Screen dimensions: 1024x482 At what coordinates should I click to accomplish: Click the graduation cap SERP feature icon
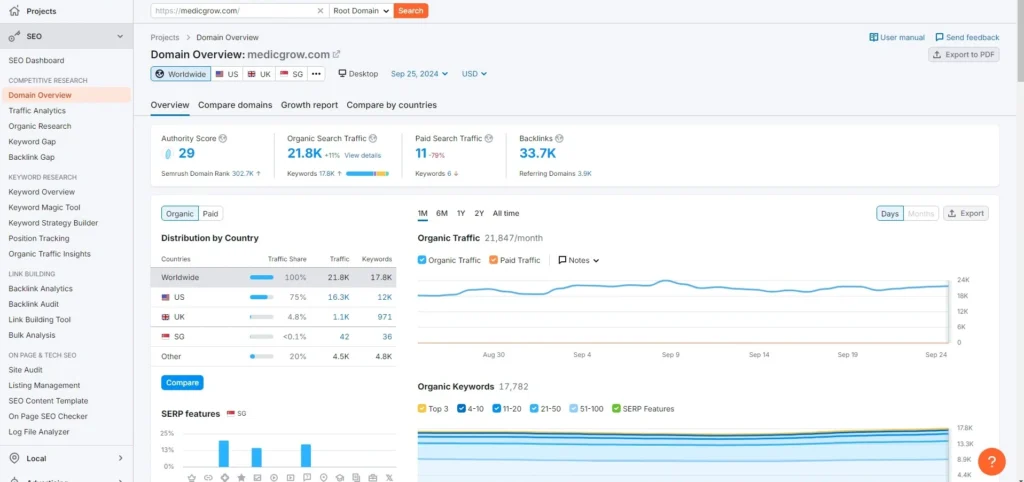(340, 477)
